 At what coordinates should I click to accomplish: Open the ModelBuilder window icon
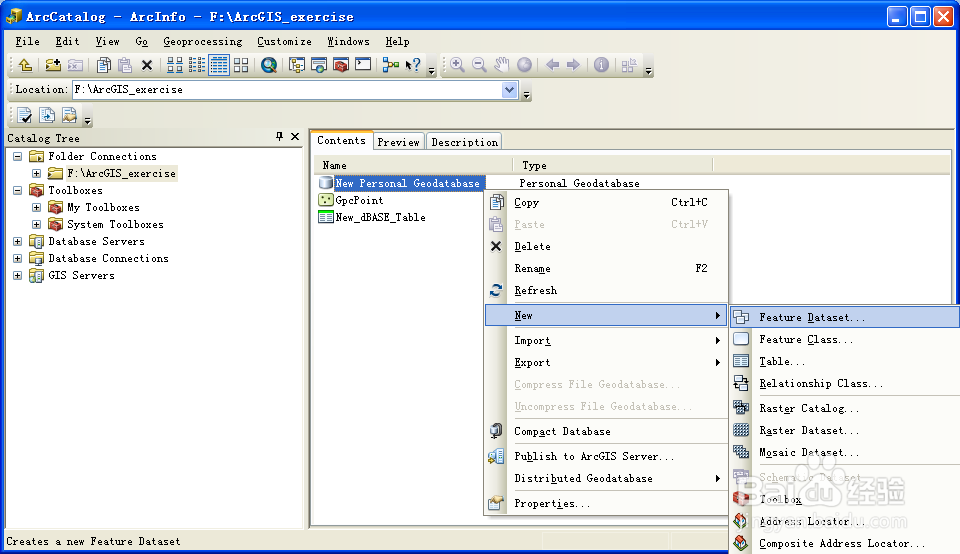click(391, 65)
